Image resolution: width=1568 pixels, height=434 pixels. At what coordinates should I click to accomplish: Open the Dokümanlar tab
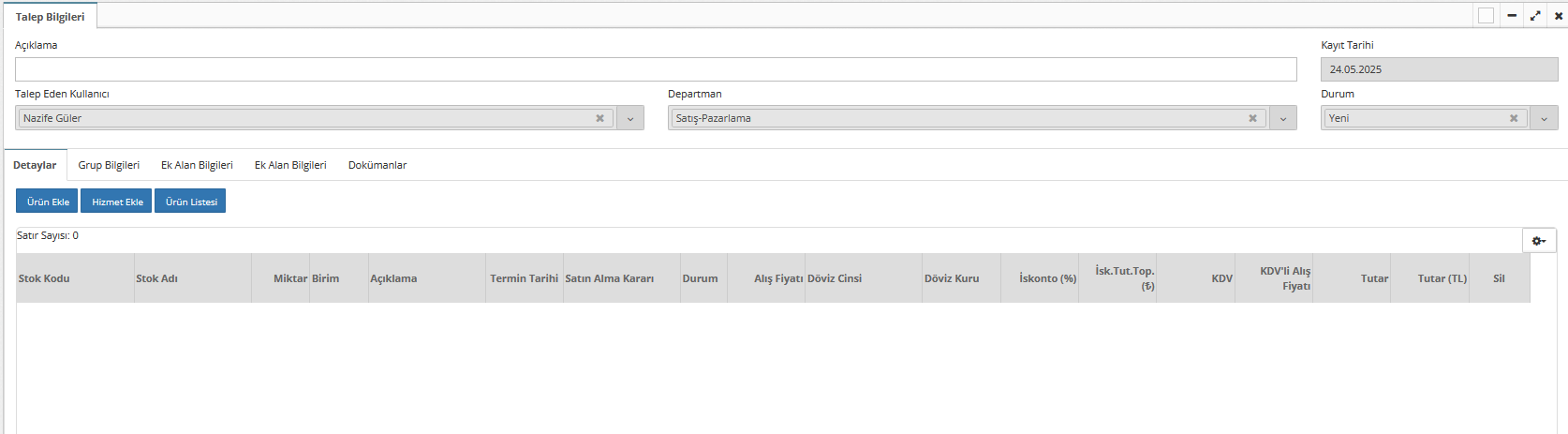point(377,165)
